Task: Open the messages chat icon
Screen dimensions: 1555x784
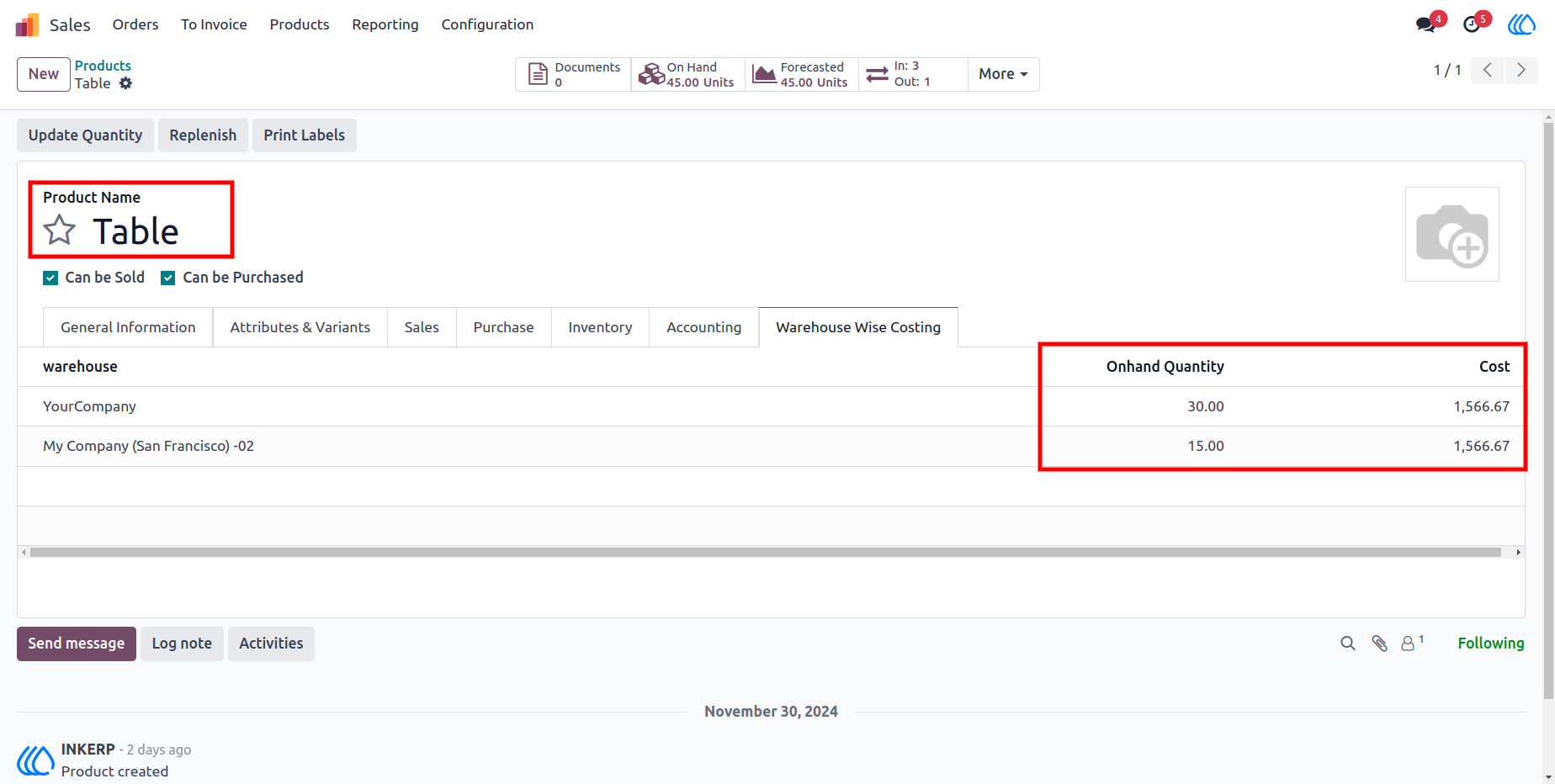Action: point(1425,24)
